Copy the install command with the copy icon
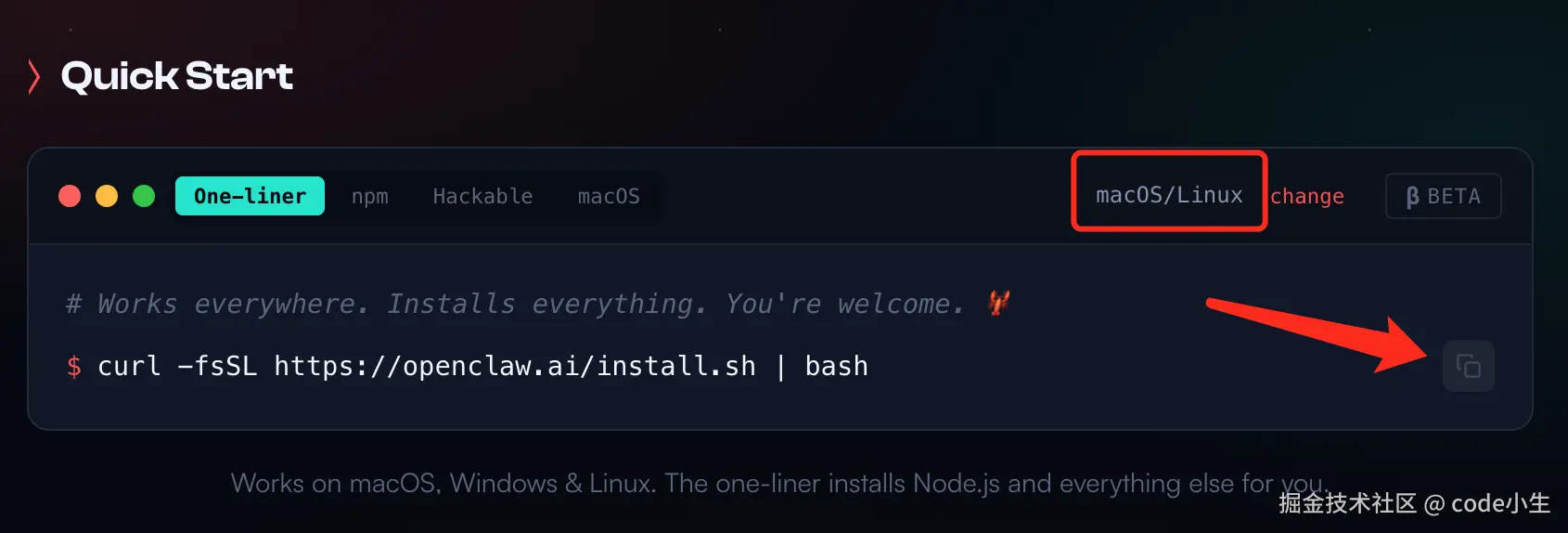The width and height of the screenshot is (1568, 533). point(1468,366)
